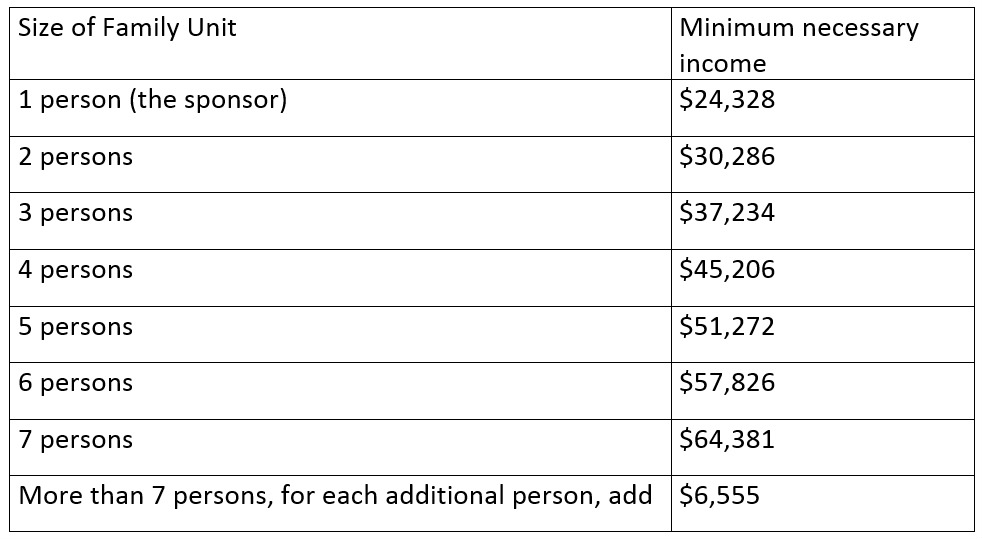
Task: Click the $37,234 income value
Action: click(727, 212)
